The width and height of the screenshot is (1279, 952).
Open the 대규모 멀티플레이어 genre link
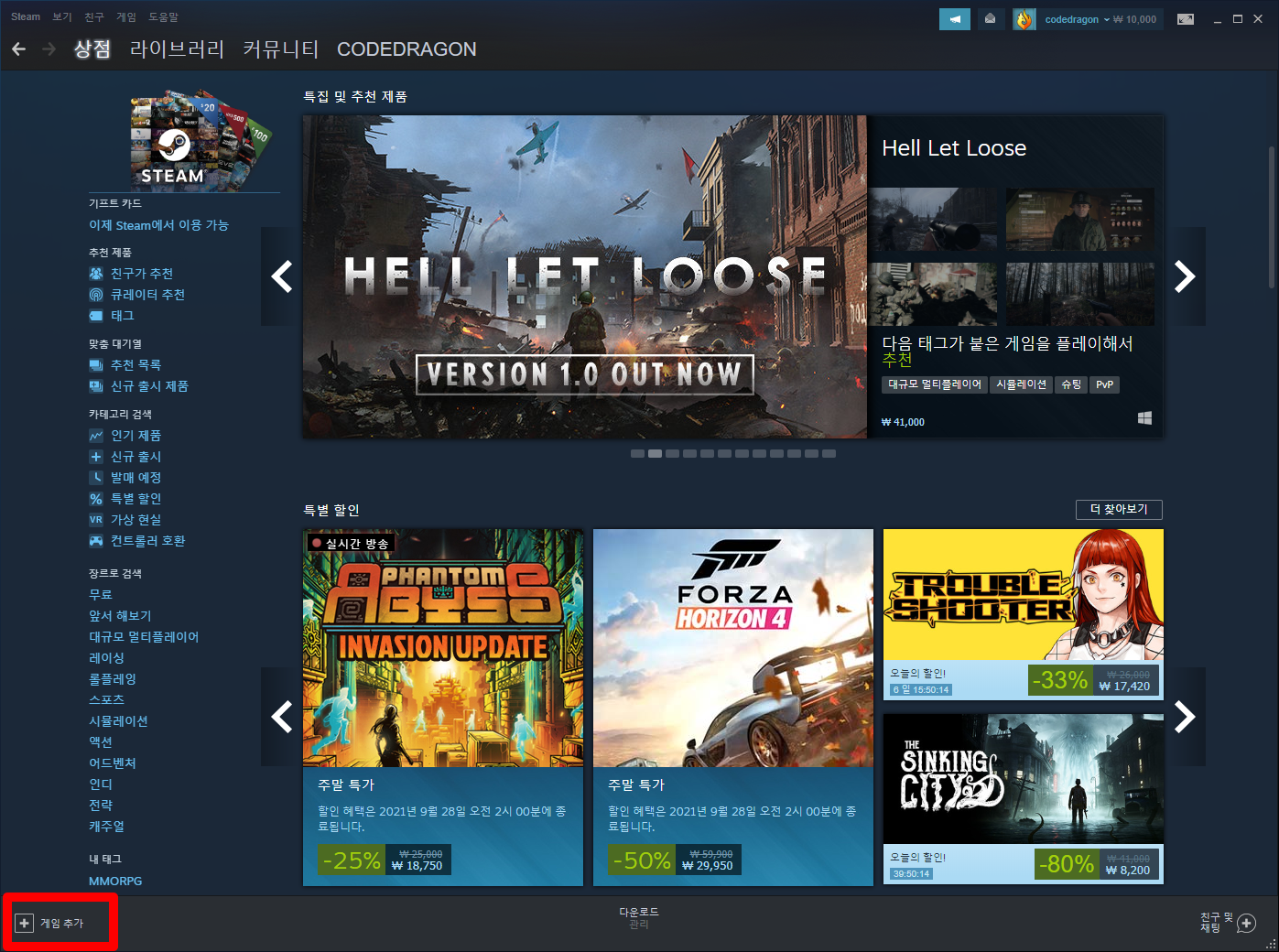144,637
